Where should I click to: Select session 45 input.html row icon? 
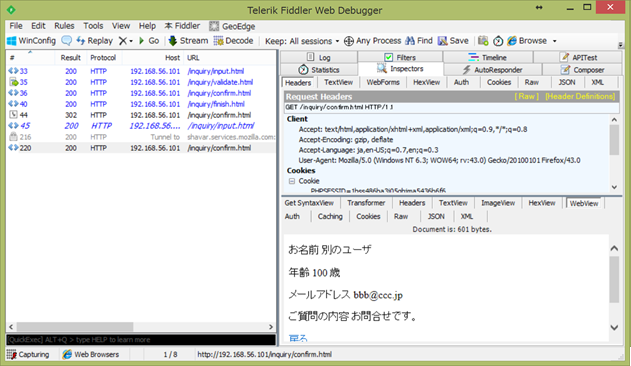pyautogui.click(x=13, y=126)
